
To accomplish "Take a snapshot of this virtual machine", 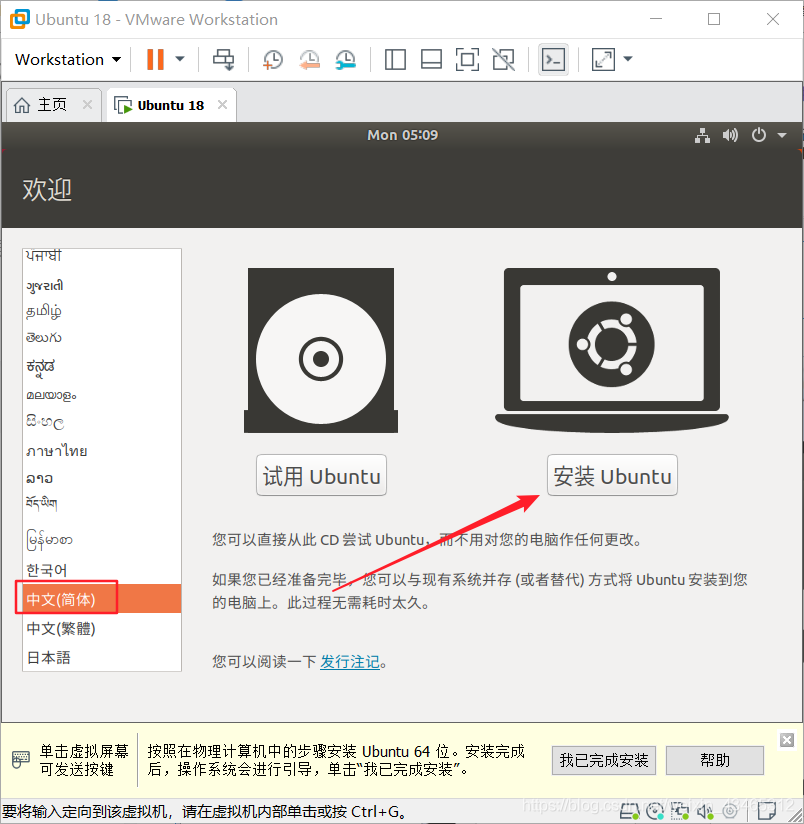I will point(273,60).
